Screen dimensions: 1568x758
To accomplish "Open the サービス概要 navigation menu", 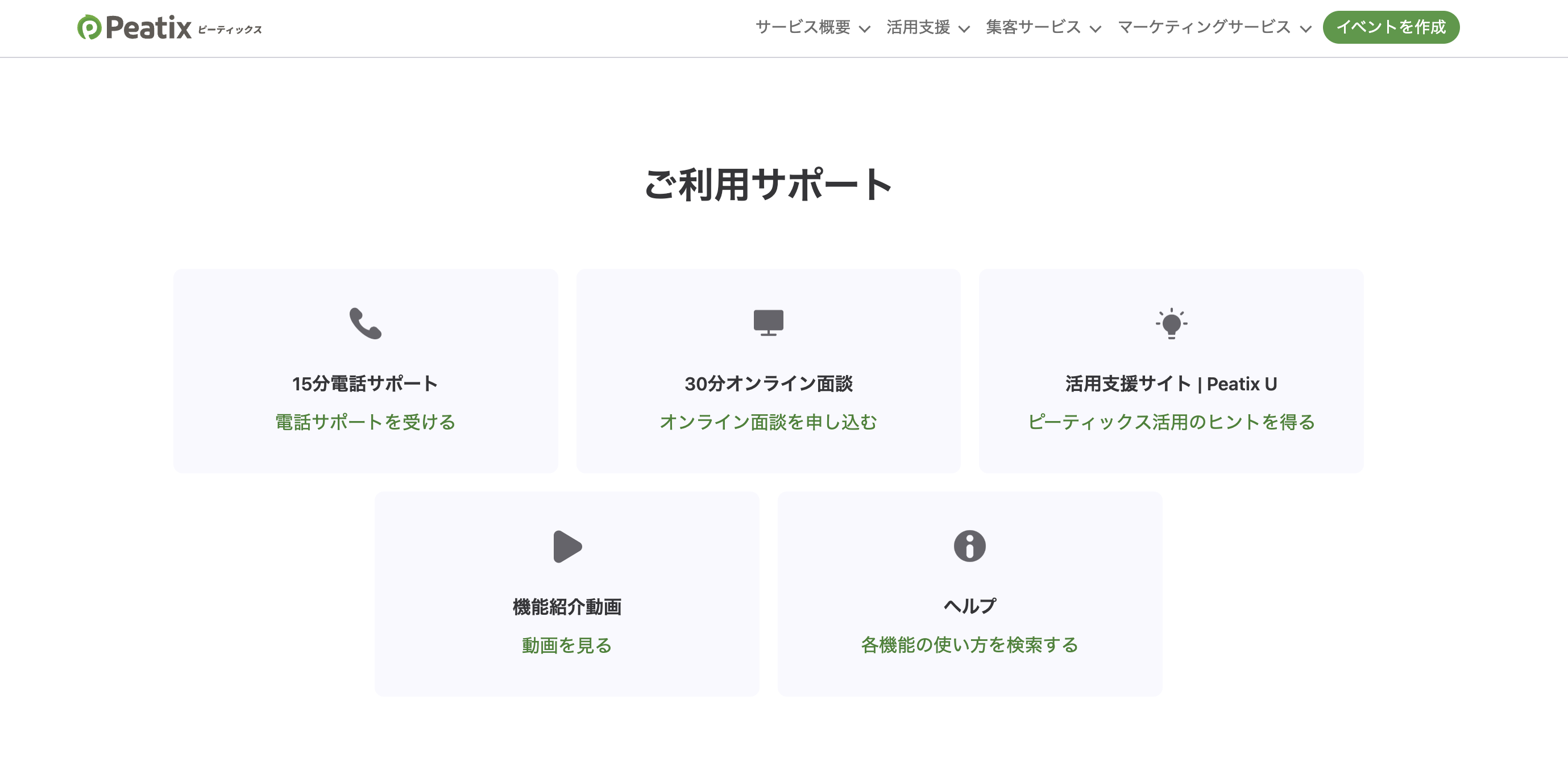I will pos(803,27).
